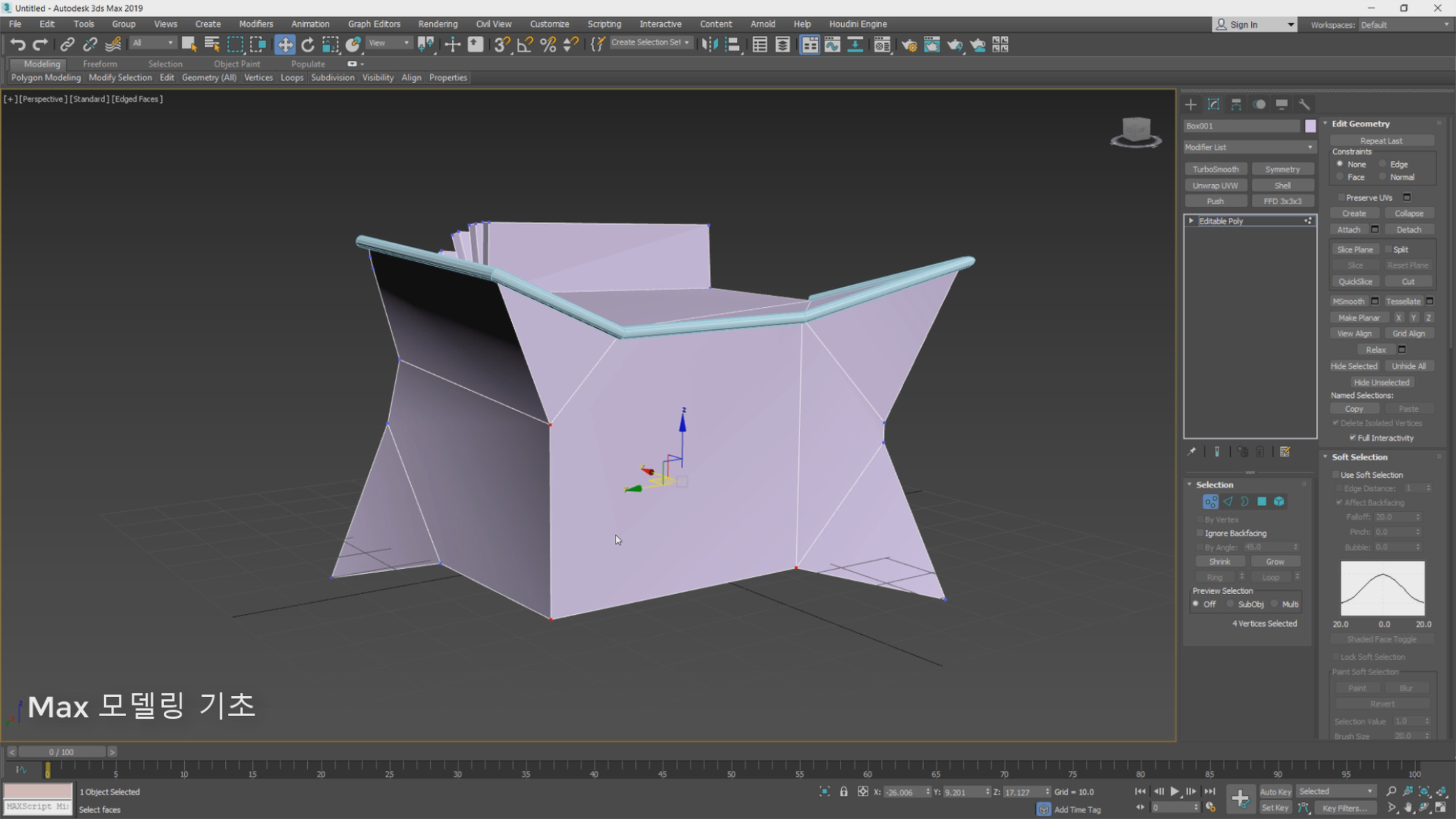Open the Utilities wrench panel
1456x819 pixels.
click(1304, 104)
